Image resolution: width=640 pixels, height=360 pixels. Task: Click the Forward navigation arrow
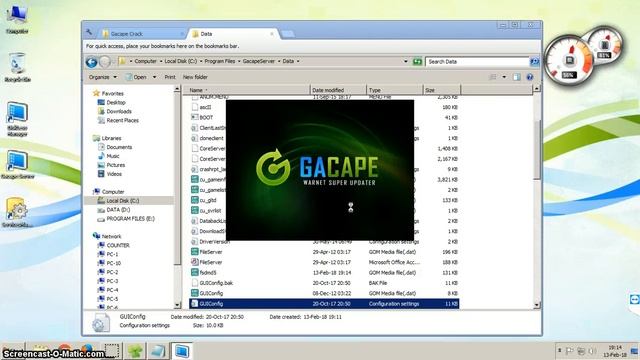tap(105, 62)
